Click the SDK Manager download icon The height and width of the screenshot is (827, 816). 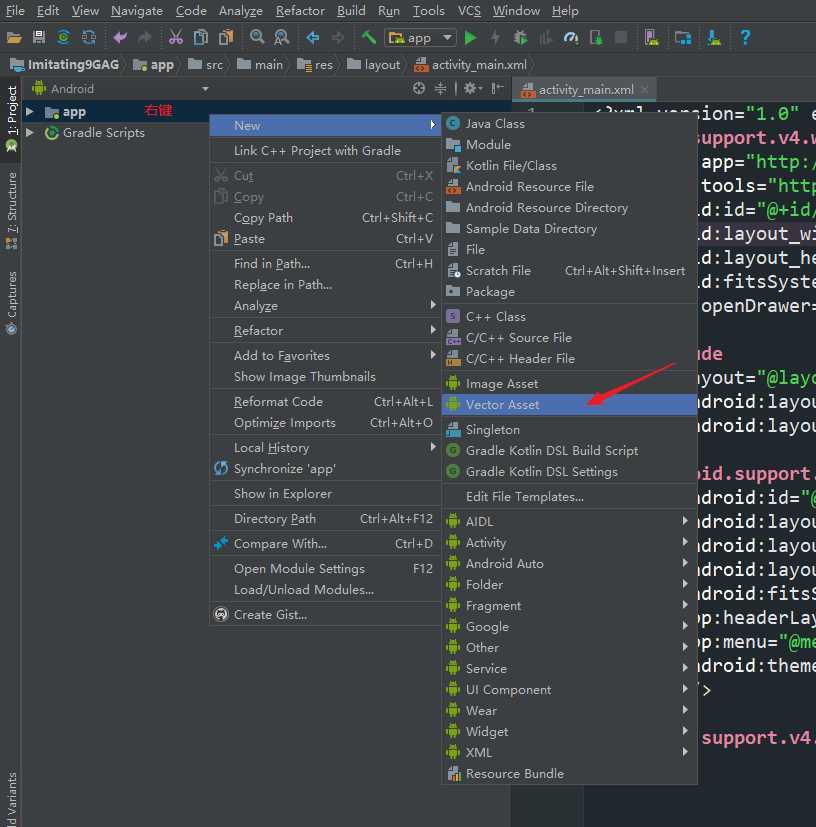click(x=714, y=37)
